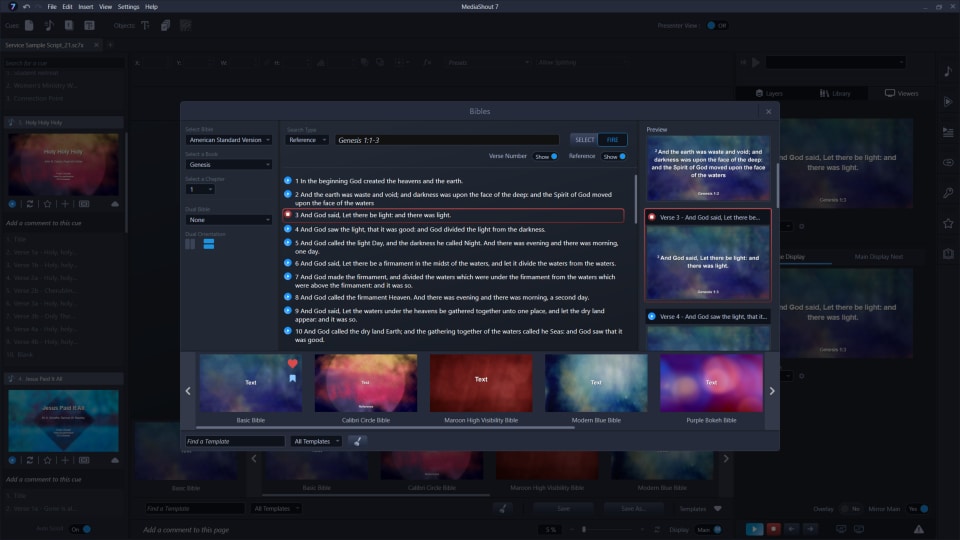Click the template list horizontal scrollbar

tap(480, 428)
